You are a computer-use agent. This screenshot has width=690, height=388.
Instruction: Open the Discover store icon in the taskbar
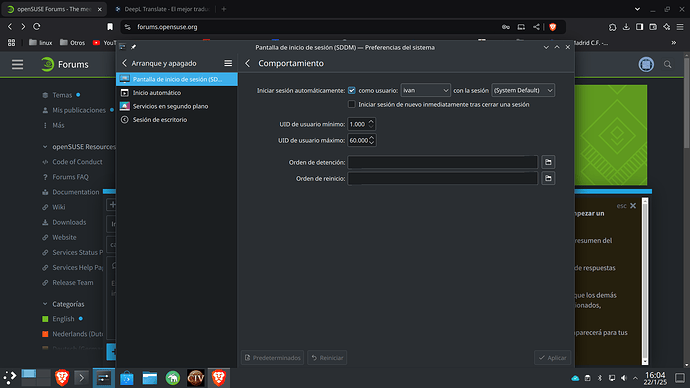tap(127, 378)
